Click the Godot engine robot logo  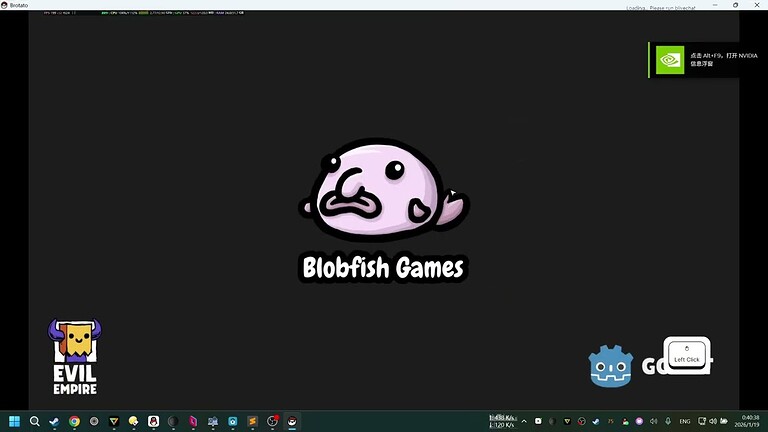click(609, 366)
